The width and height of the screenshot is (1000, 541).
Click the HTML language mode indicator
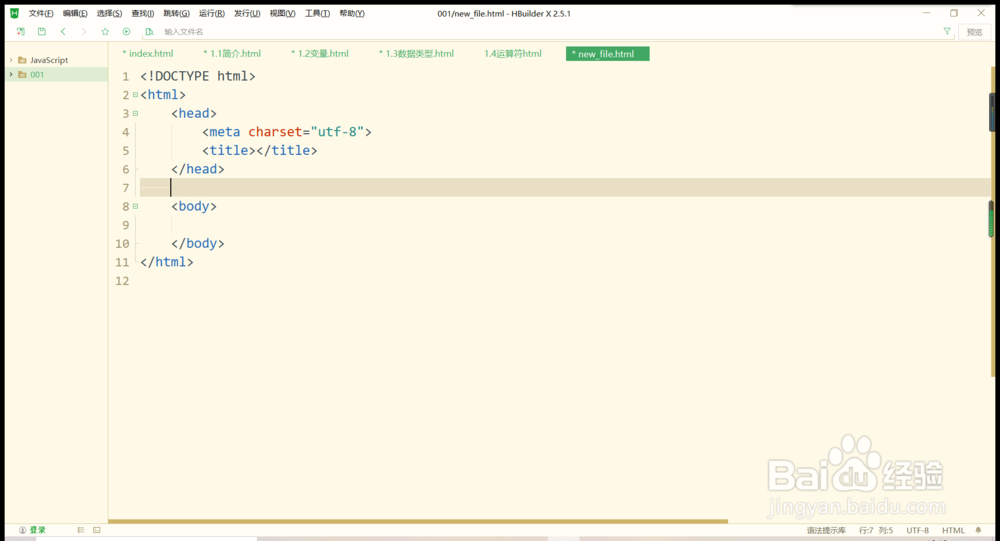[953, 530]
